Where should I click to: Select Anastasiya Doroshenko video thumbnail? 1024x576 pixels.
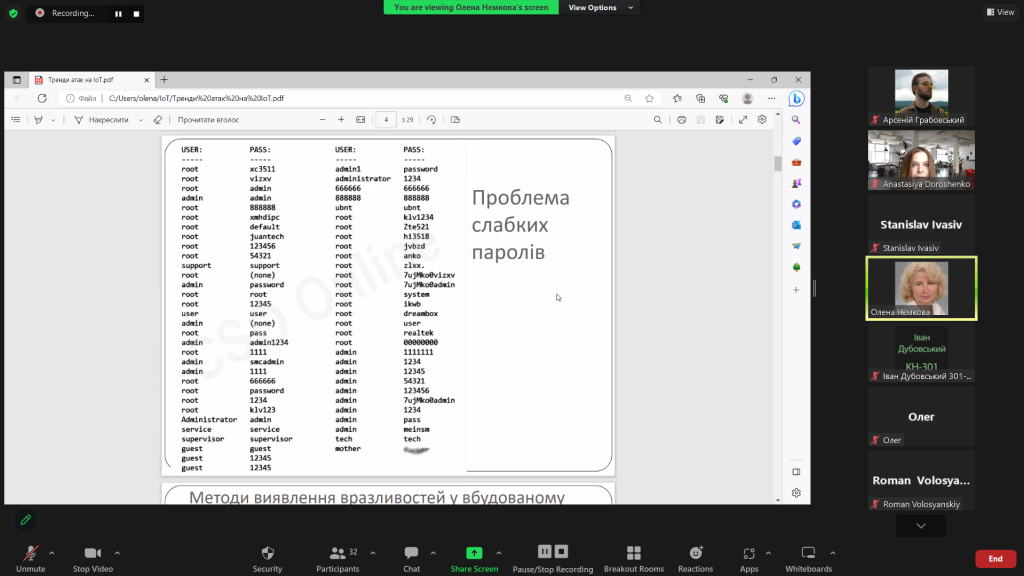[921, 160]
